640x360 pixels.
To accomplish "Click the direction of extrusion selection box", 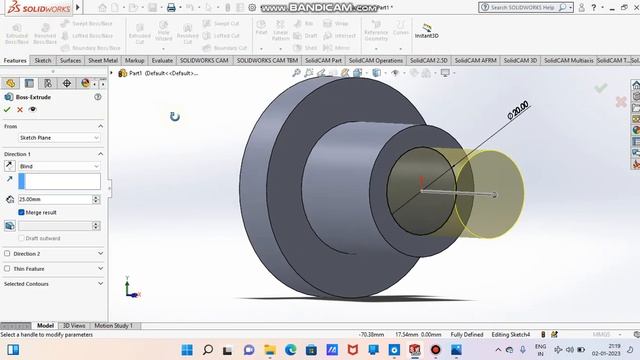I will pos(59,181).
